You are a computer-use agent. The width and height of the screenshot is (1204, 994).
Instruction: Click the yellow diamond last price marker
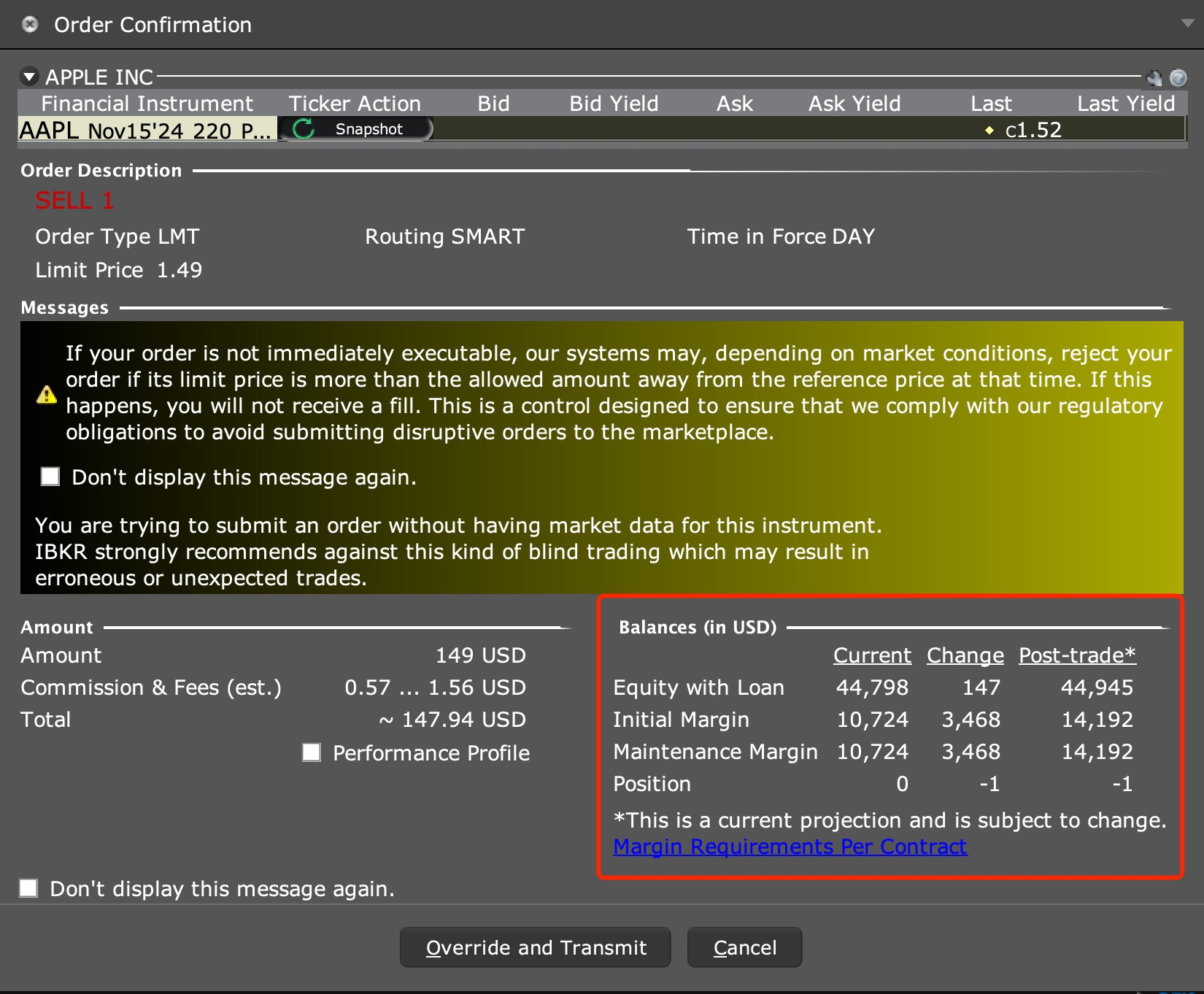point(989,130)
